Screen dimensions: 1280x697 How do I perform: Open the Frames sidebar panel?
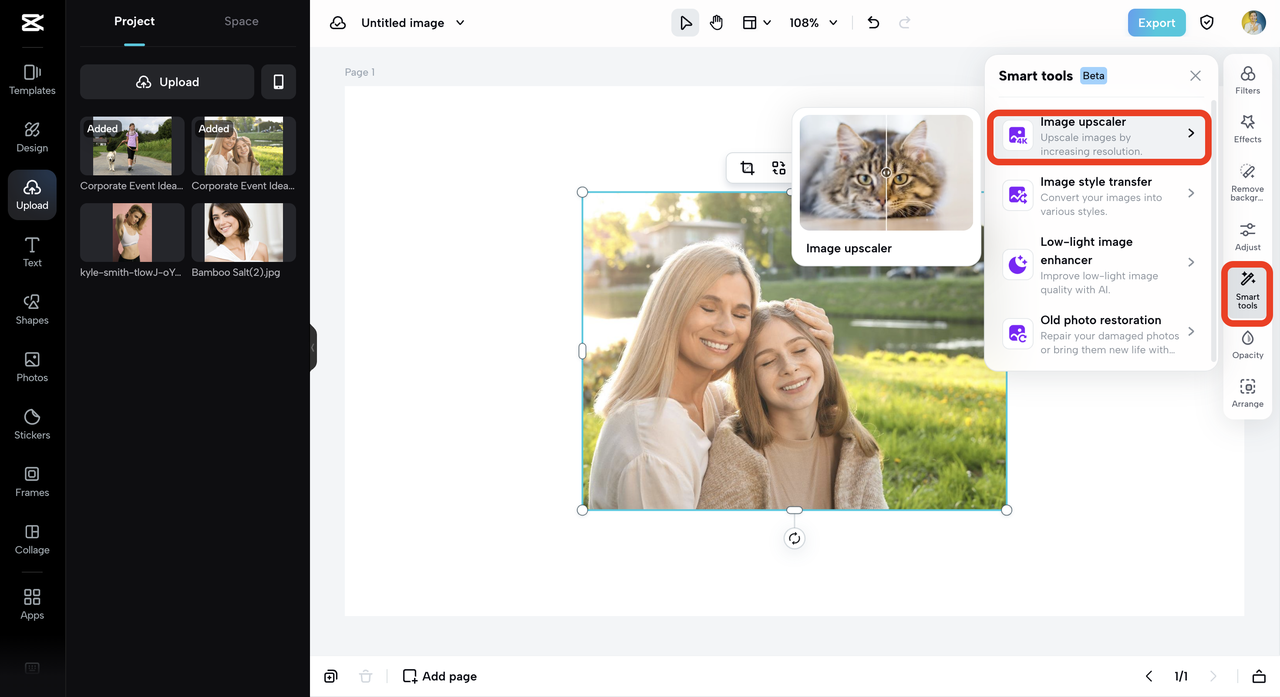[x=32, y=482]
